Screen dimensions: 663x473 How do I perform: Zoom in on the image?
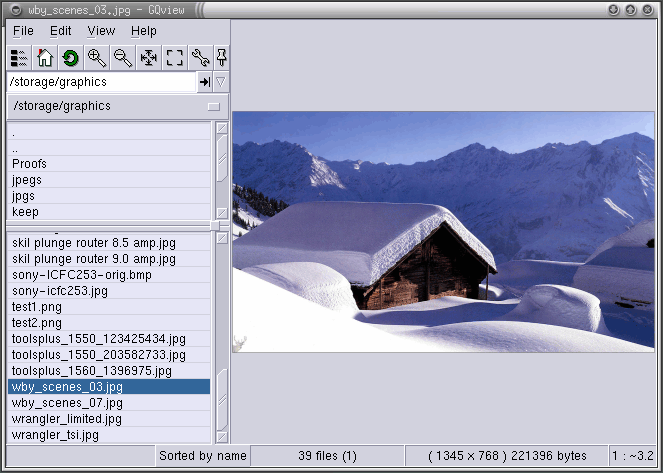pos(97,58)
